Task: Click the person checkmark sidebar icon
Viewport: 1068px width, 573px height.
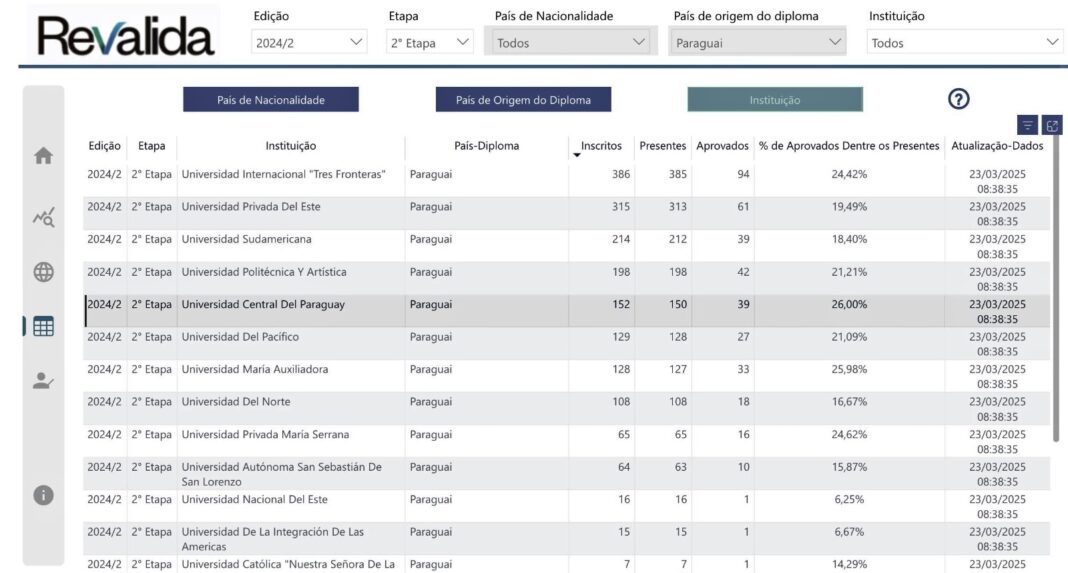Action: (x=43, y=381)
